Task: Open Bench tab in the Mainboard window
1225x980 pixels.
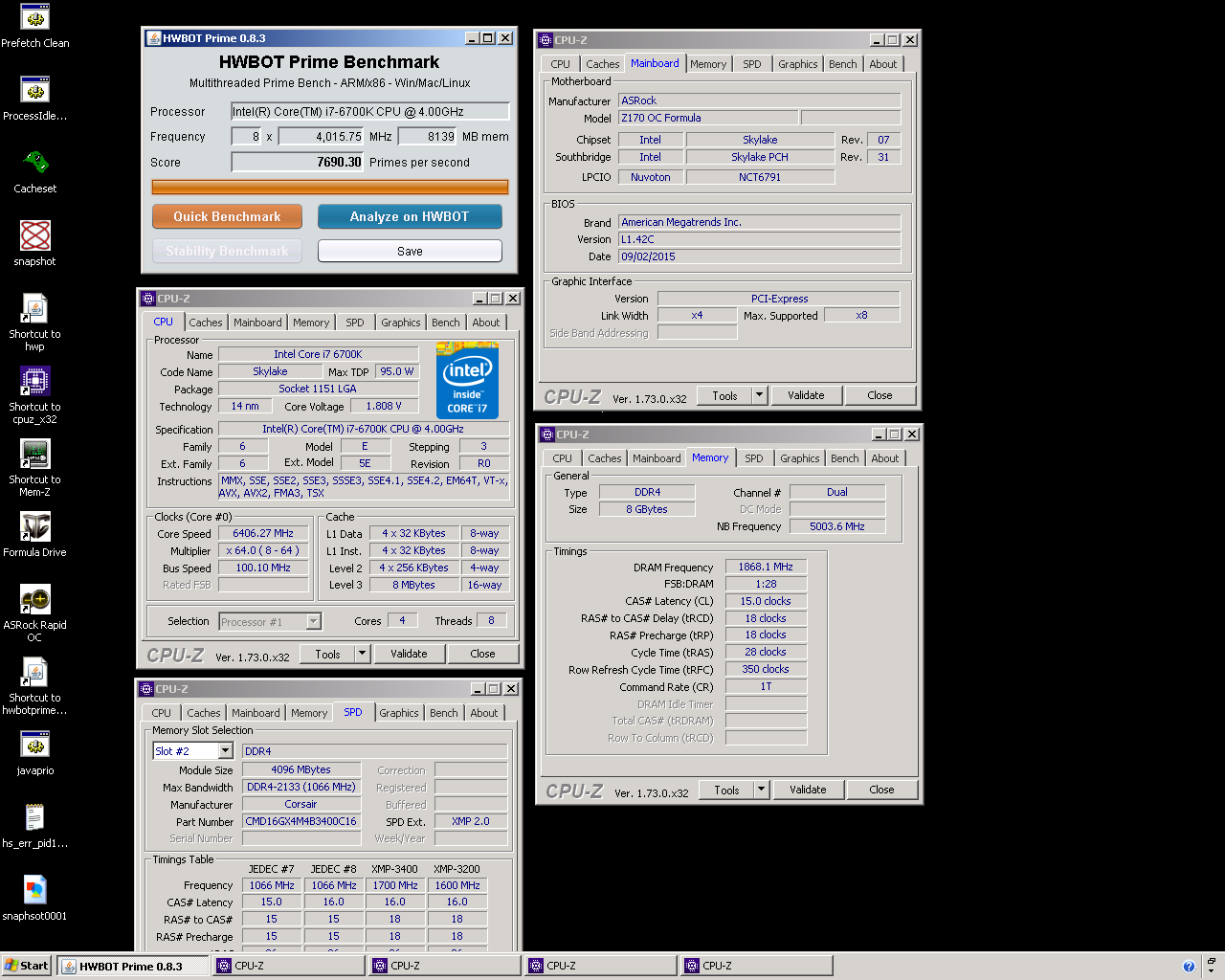Action: [x=842, y=64]
